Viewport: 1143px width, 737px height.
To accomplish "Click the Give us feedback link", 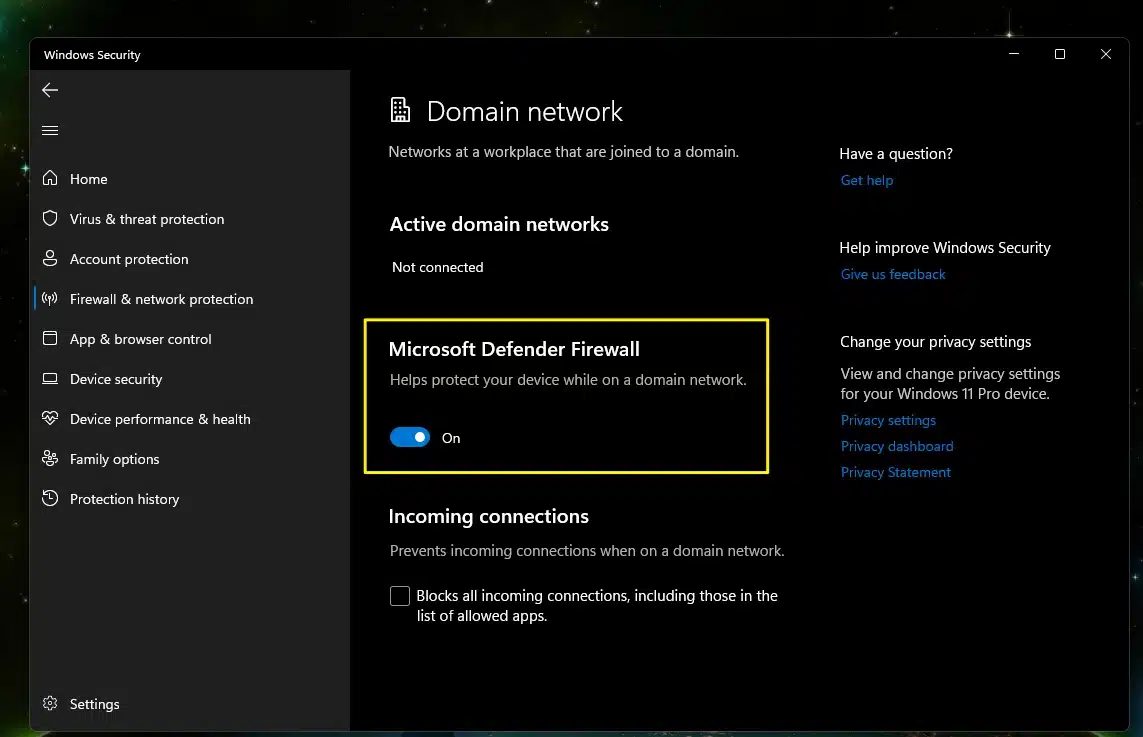I will [892, 274].
